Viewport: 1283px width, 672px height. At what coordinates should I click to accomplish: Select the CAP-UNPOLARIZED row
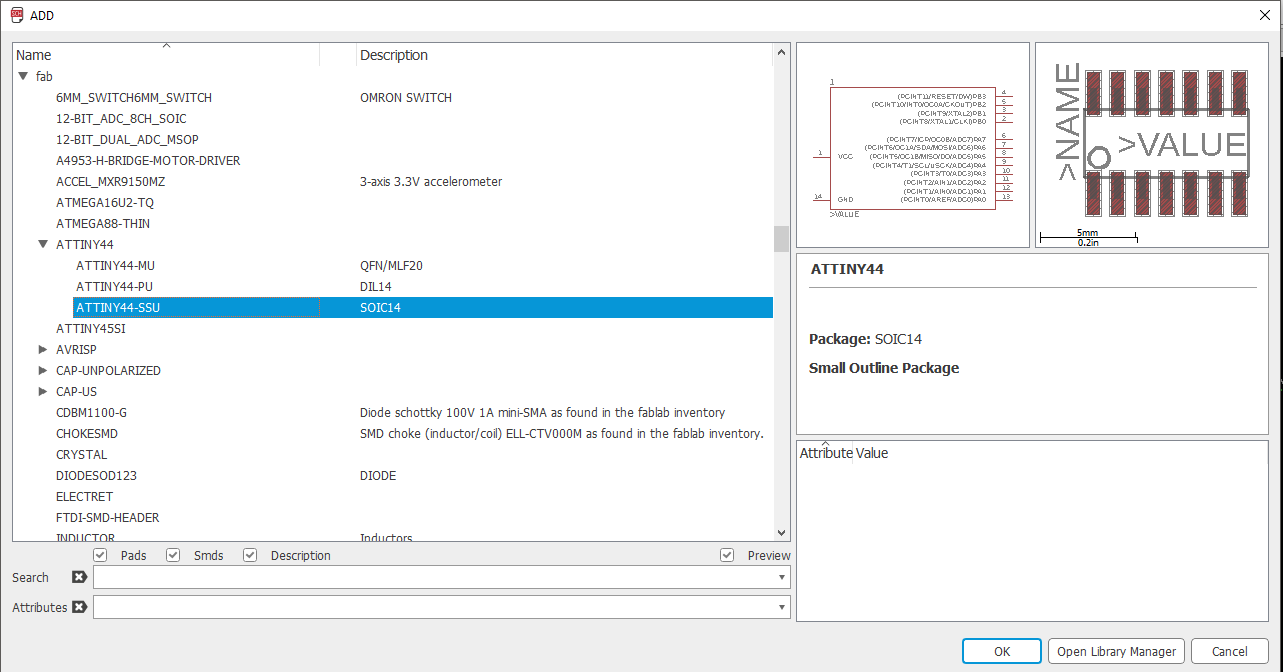click(108, 370)
